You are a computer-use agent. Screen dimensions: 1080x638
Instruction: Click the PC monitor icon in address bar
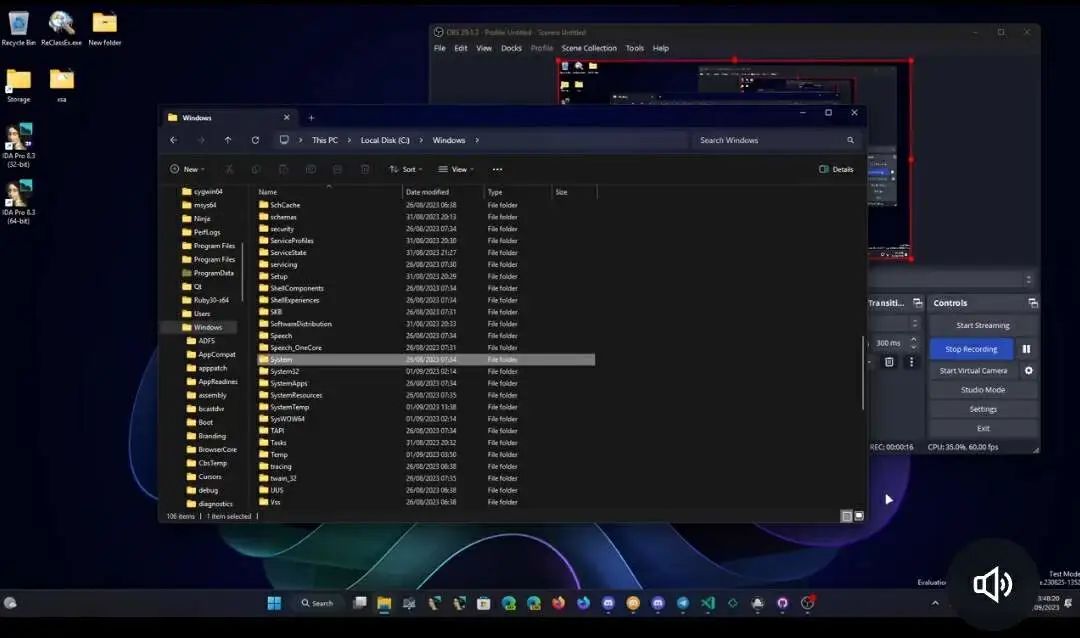point(284,140)
